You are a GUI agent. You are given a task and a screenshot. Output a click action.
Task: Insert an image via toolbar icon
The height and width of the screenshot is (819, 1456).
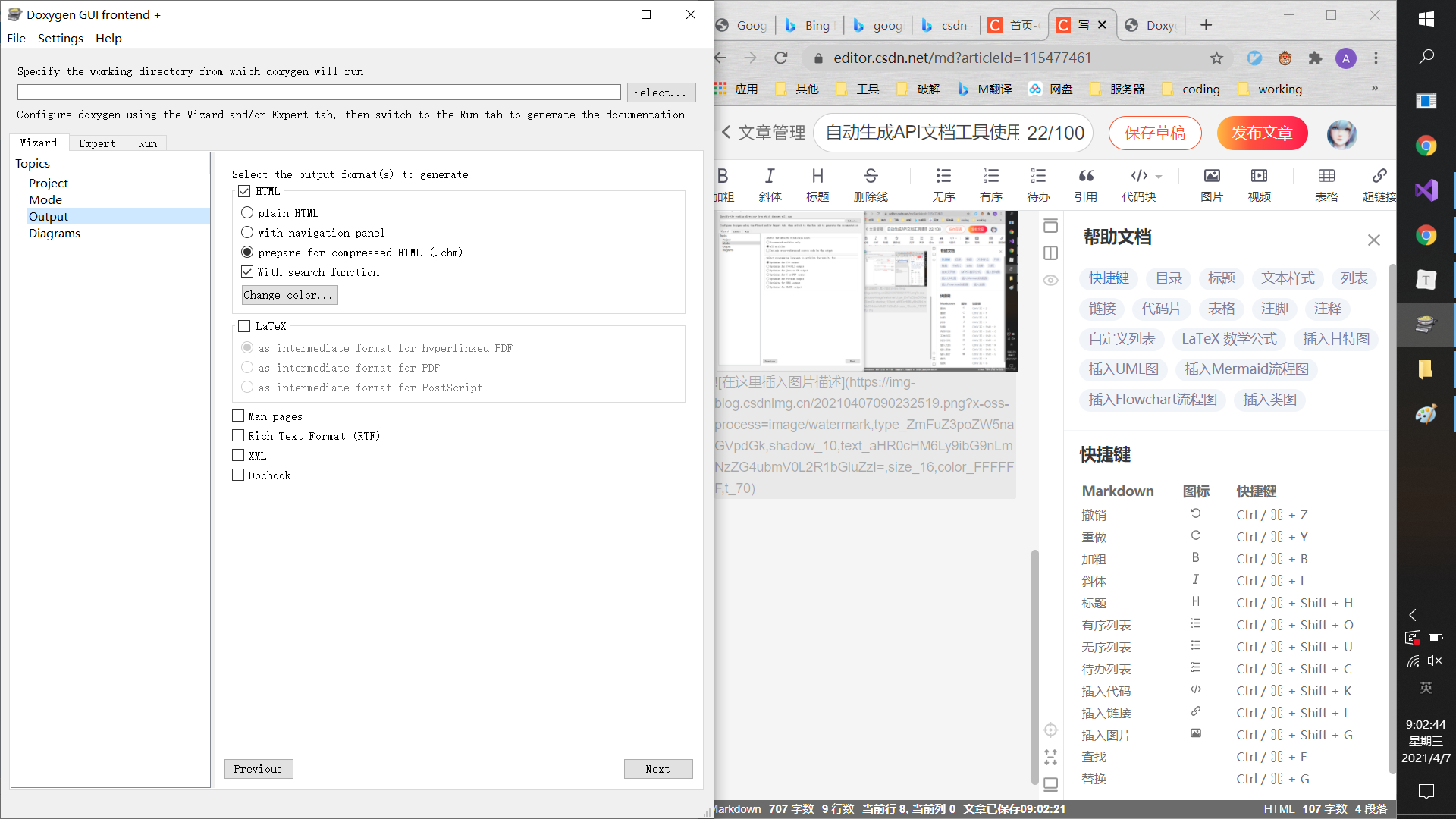pyautogui.click(x=1212, y=177)
